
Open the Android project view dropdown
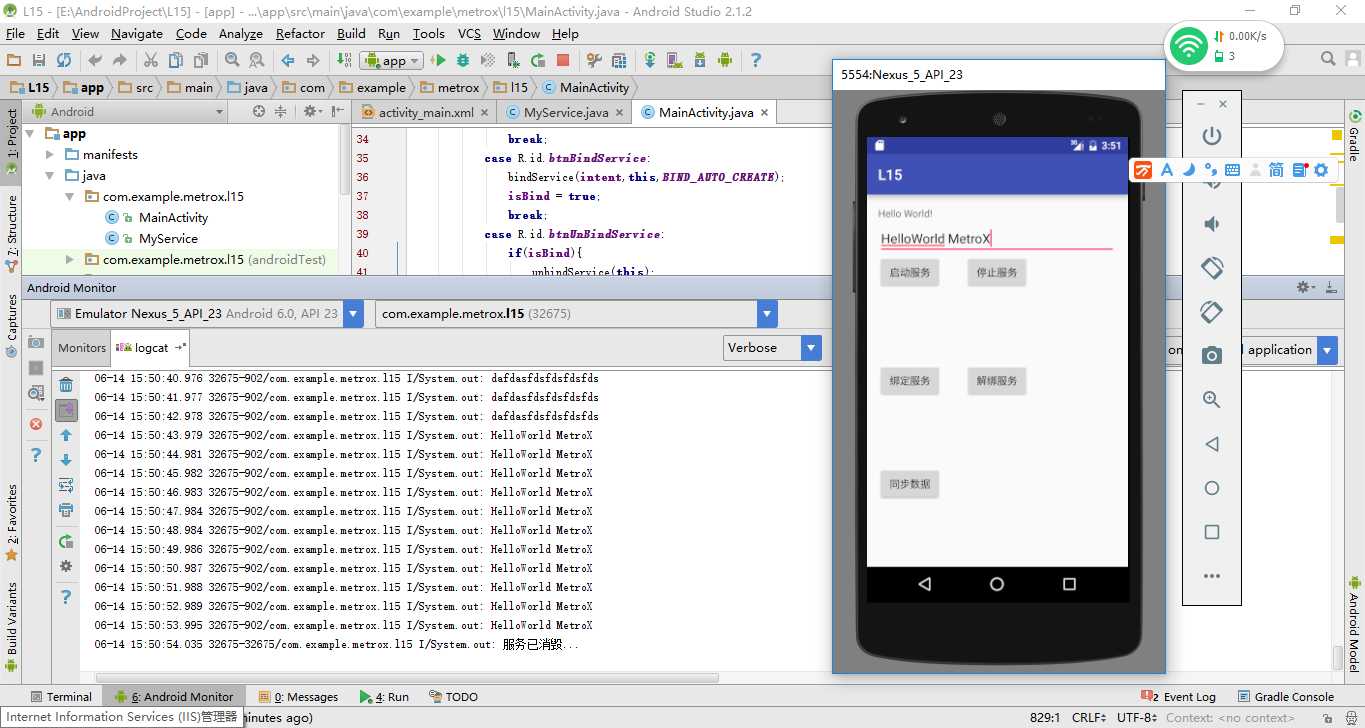(x=128, y=112)
